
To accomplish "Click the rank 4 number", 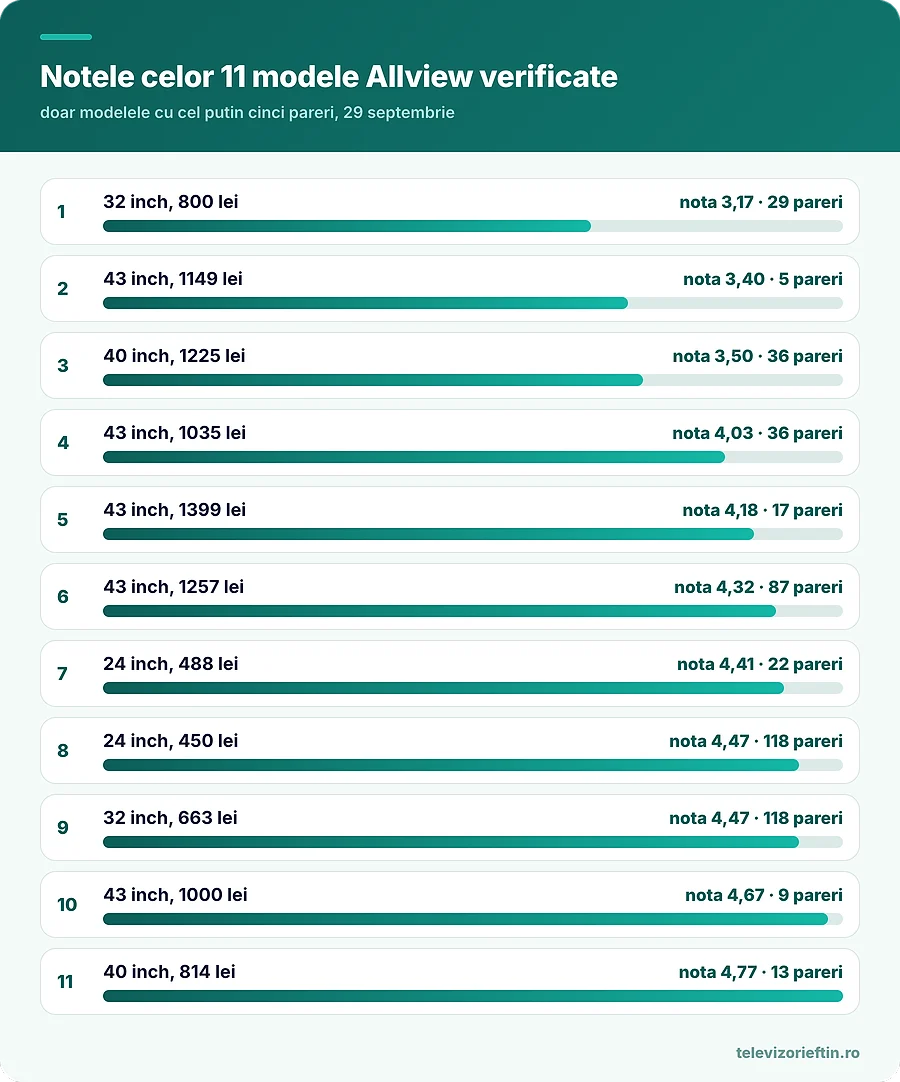I will [63, 442].
